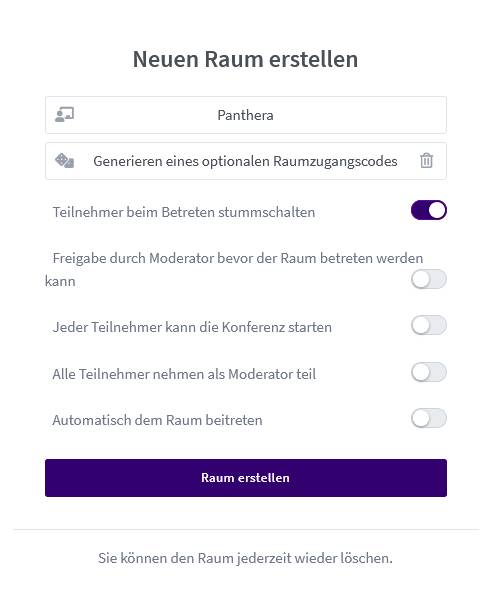The width and height of the screenshot is (492, 600).
Task: Click the room presenter icon beside Panthera
Action: pos(64,115)
